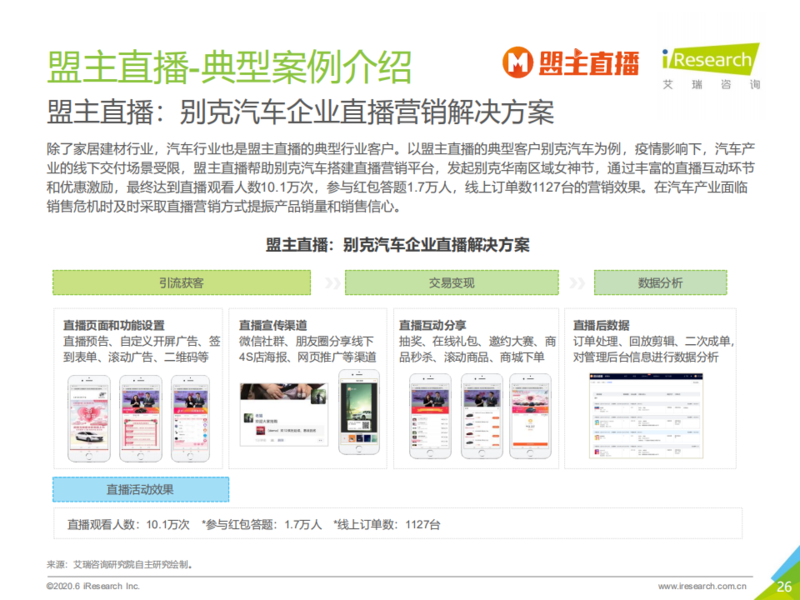Click the source note 来源：艾瑞咨询研究院自主研究绘制
The height and width of the screenshot is (600, 800).
click(120, 564)
